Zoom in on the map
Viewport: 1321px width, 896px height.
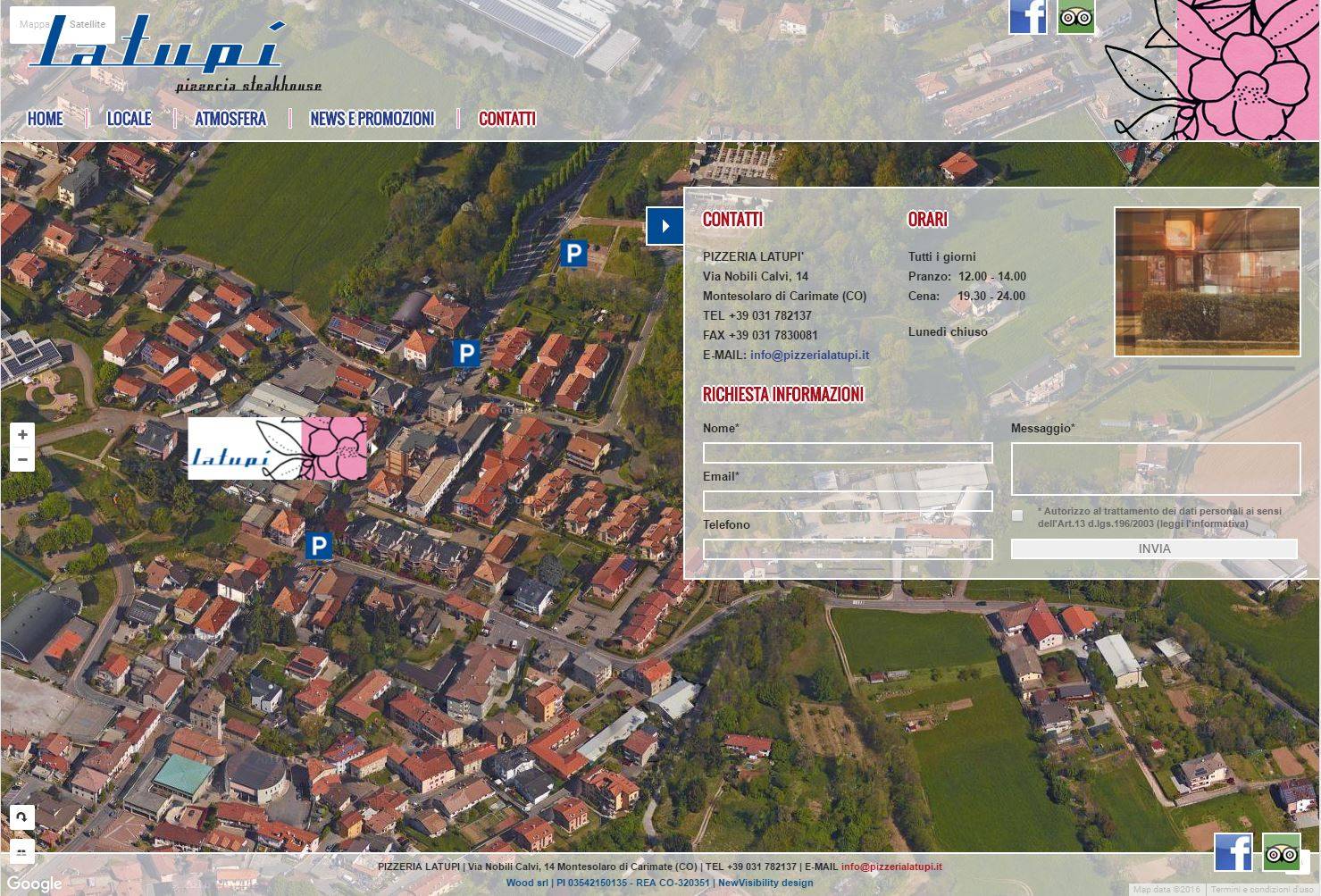click(22, 435)
